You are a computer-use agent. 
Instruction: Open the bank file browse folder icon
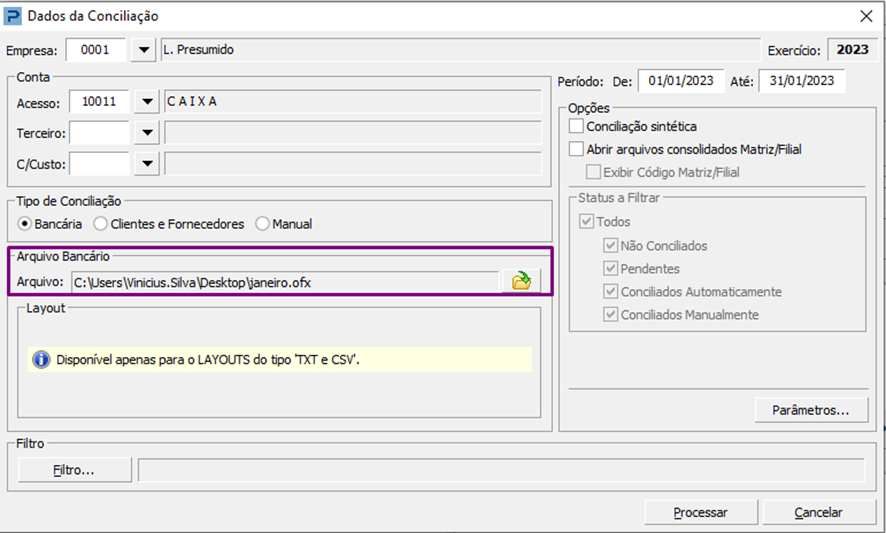(521, 281)
